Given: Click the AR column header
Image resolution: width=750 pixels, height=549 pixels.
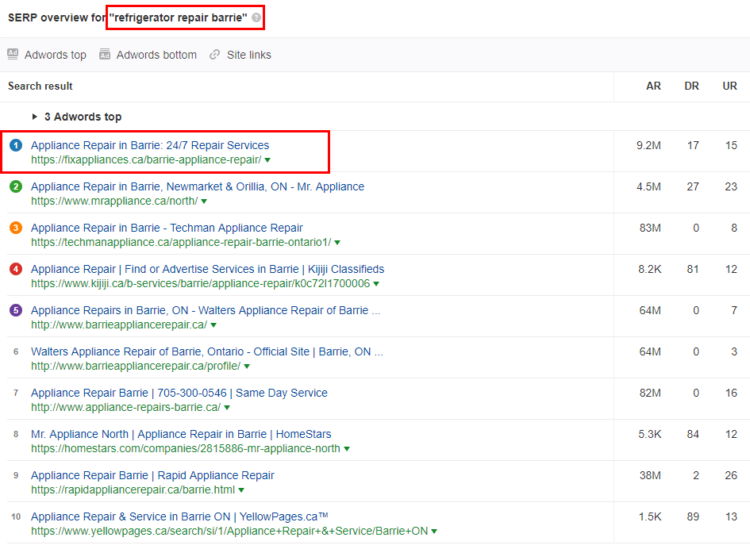Looking at the screenshot, I should pos(653,86).
